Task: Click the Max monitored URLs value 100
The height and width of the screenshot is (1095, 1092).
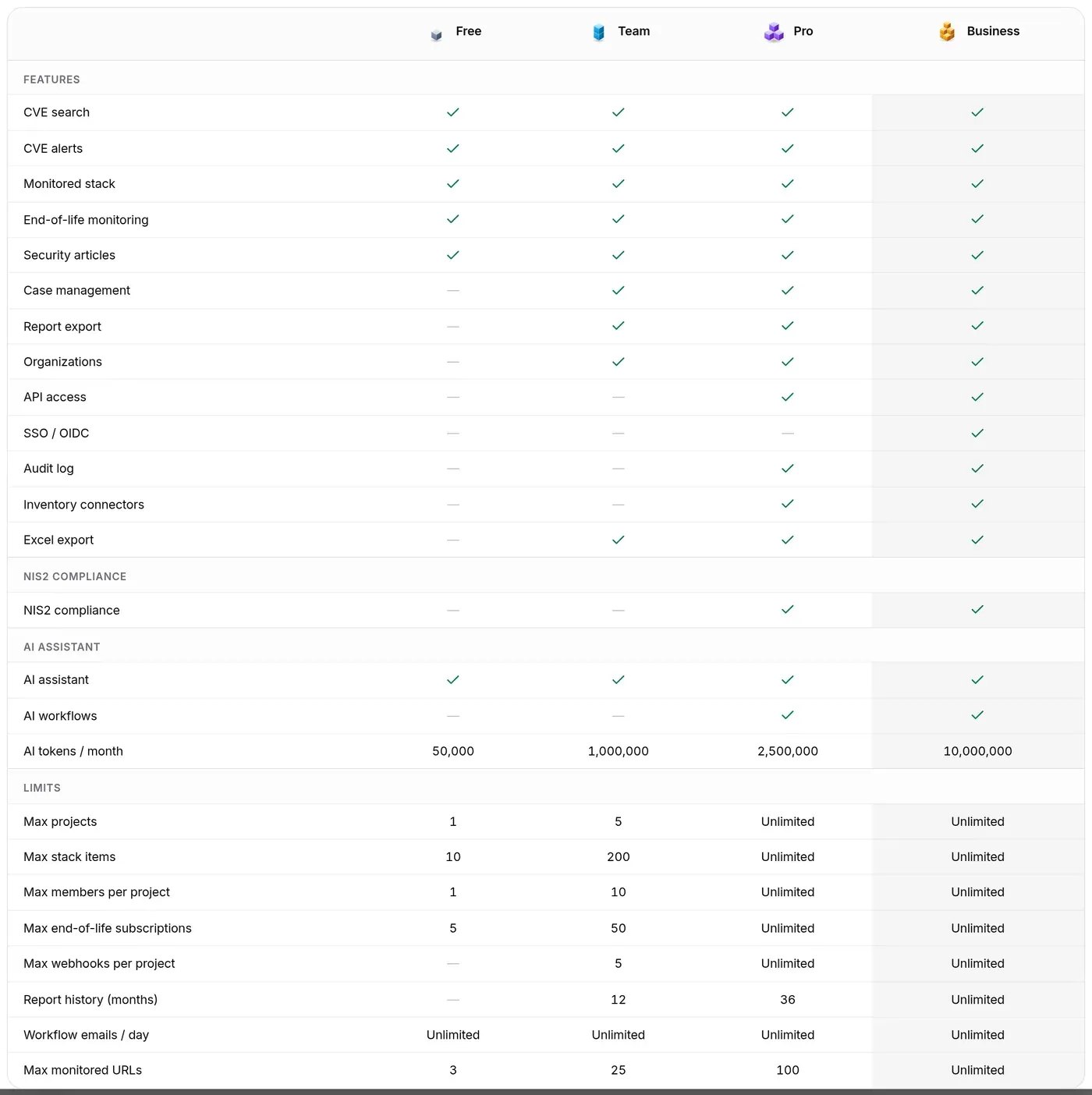Action: [788, 1070]
